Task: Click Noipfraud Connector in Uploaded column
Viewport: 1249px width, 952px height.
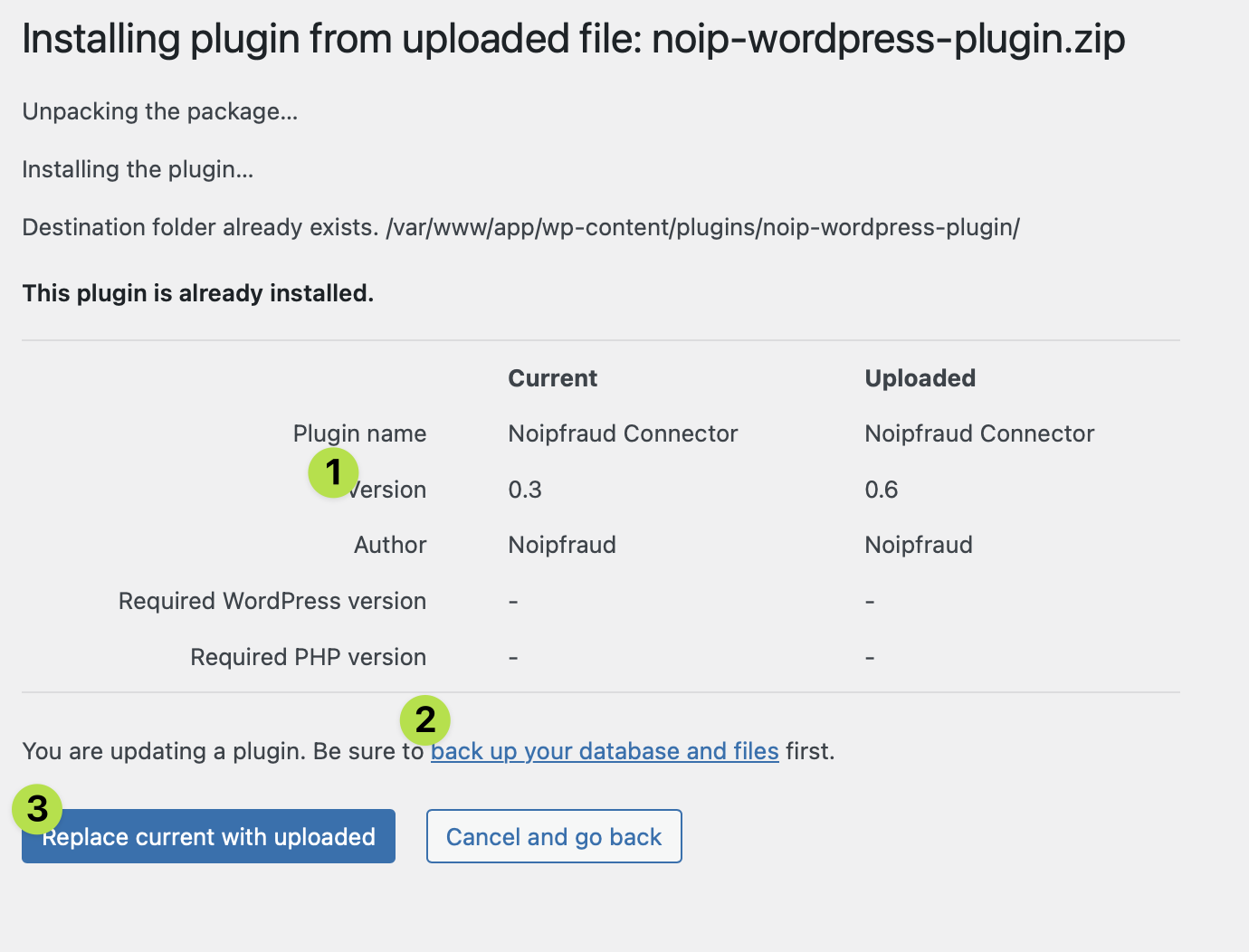Action: click(x=979, y=433)
